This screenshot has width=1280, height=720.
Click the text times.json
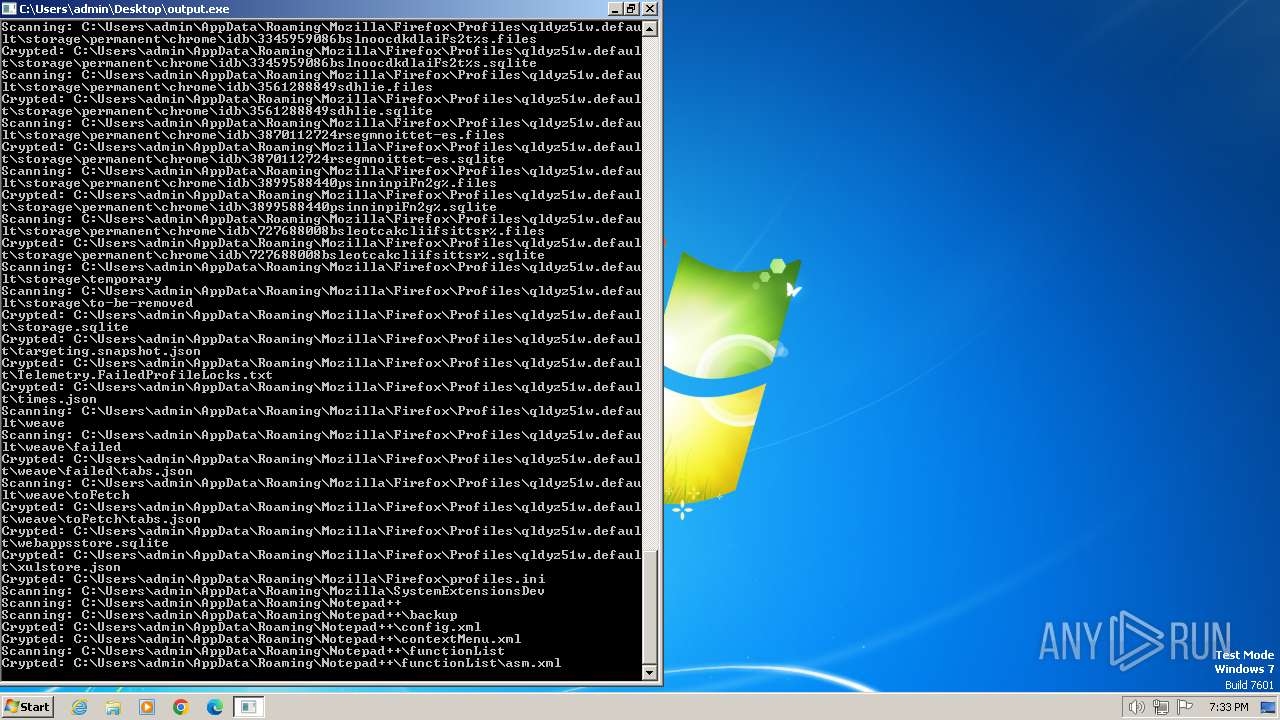click(57, 399)
